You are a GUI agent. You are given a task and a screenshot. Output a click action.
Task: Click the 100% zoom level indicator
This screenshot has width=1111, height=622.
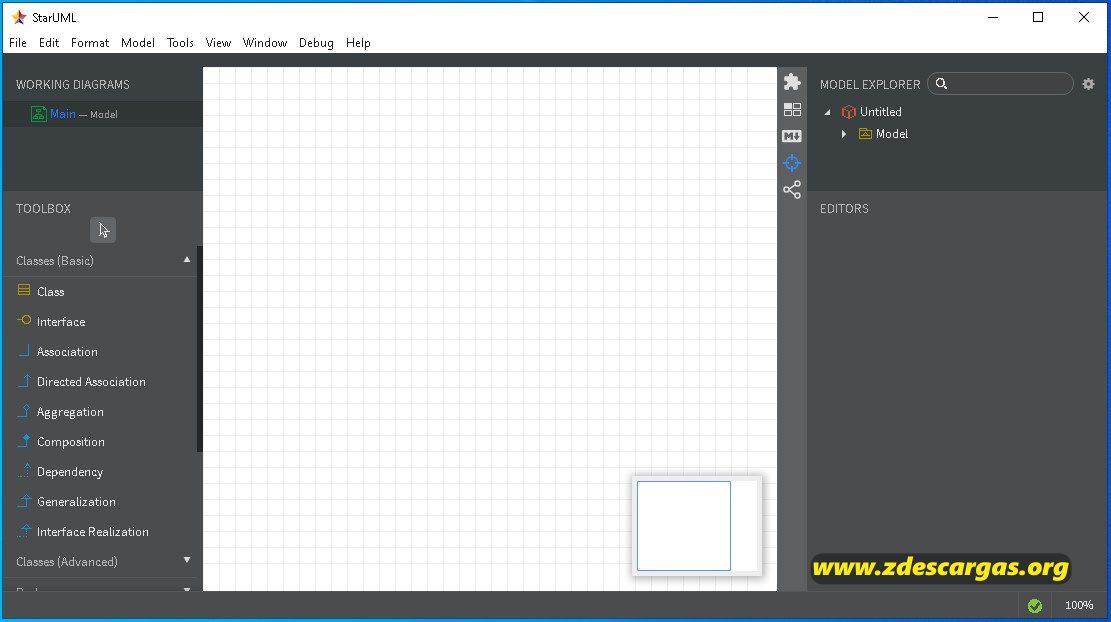(x=1078, y=606)
